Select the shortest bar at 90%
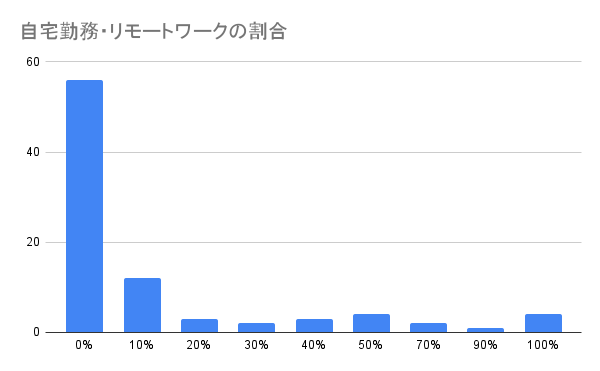600x371 pixels. click(486, 330)
